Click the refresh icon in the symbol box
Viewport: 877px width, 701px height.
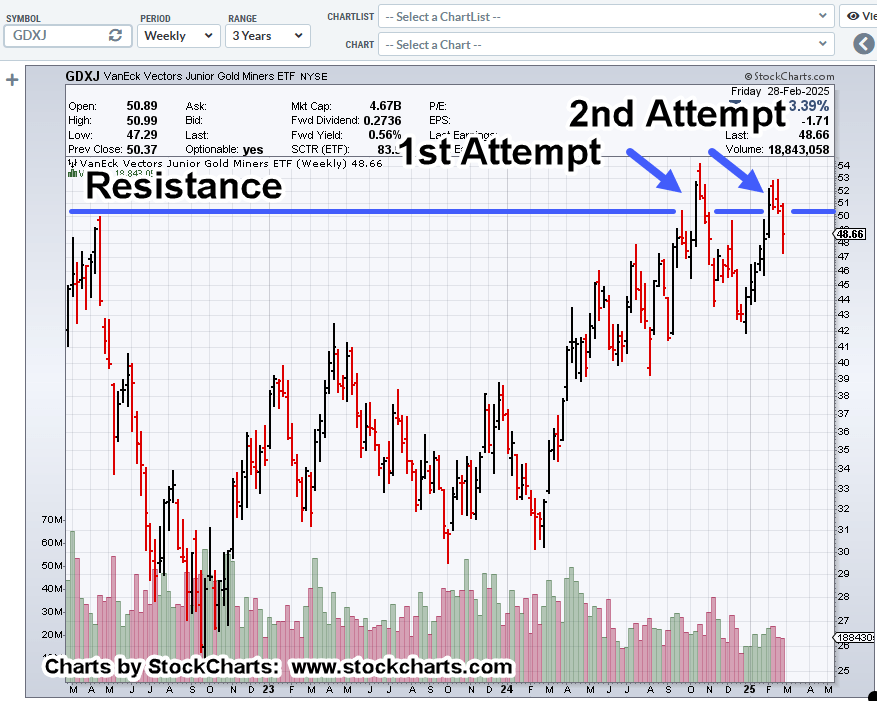(115, 35)
